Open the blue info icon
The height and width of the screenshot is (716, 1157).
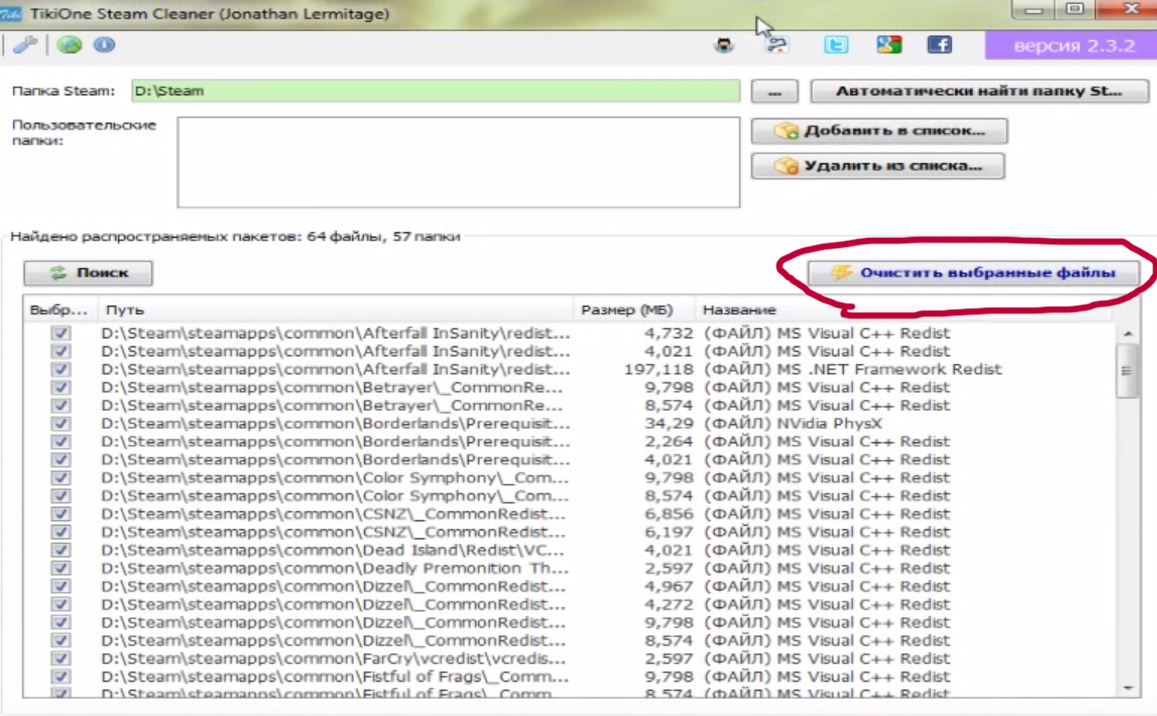[x=104, y=45]
